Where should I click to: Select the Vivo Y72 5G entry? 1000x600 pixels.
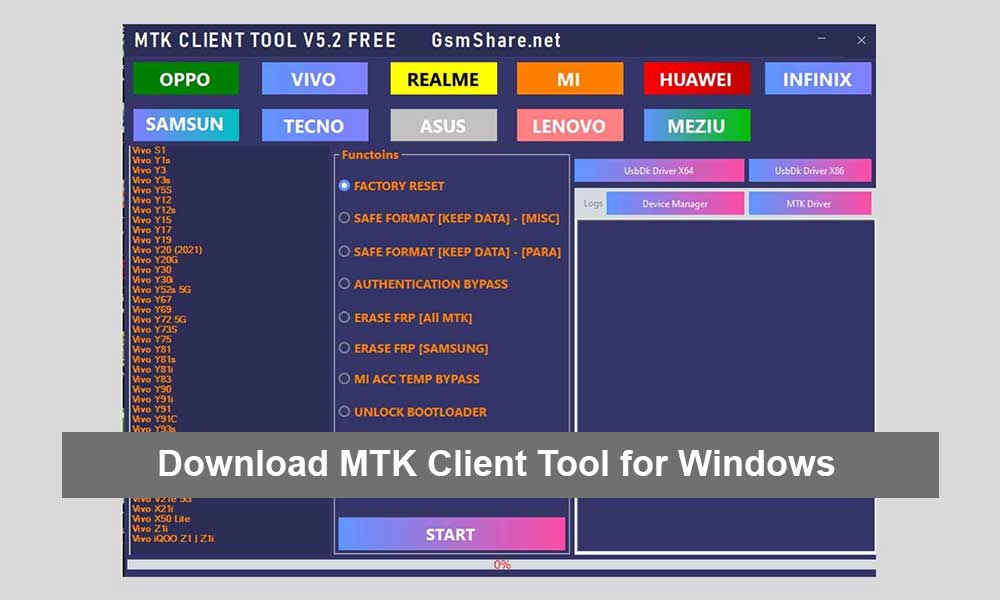[159, 319]
